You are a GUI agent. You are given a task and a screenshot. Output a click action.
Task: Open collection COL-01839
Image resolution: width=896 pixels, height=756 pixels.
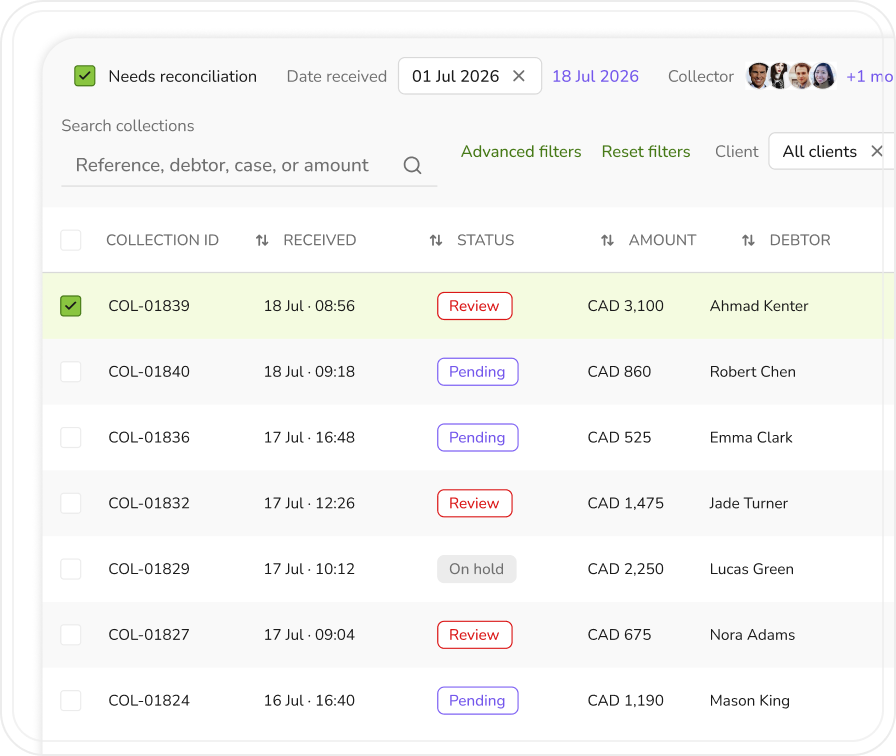149,306
